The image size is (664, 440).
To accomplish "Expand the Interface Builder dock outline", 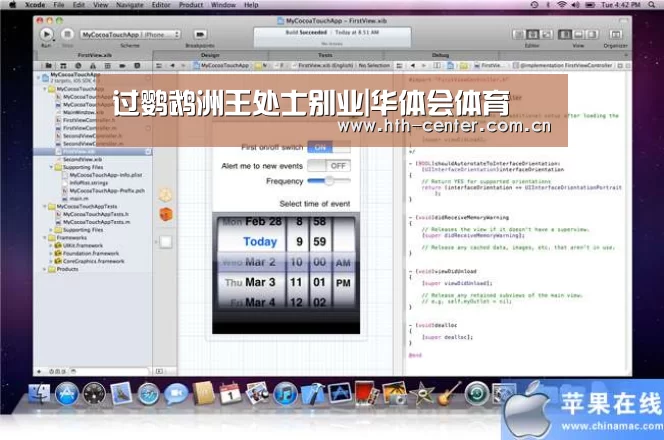I will tap(159, 371).
